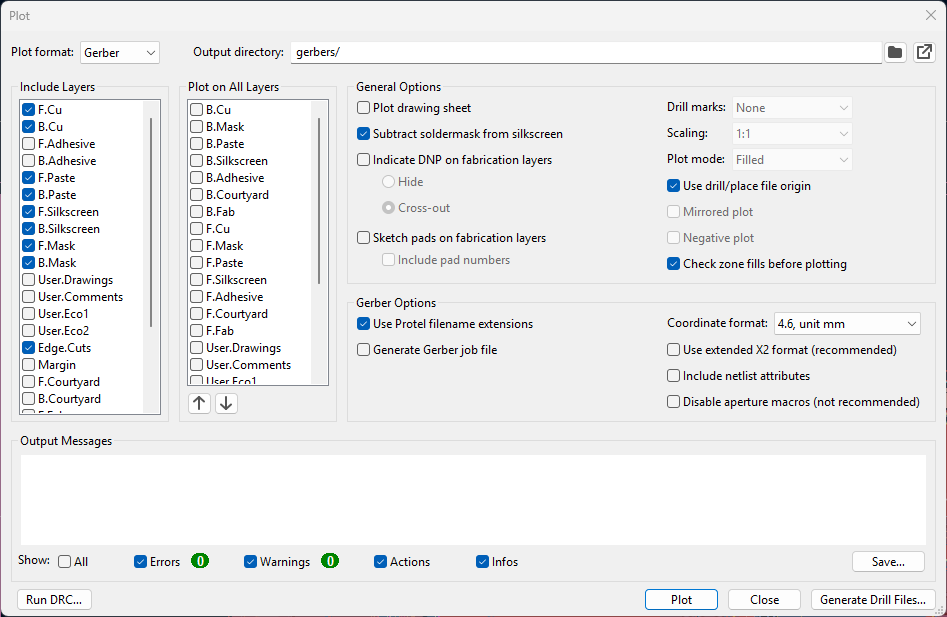Toggle the Warnings message filter
This screenshot has height=617, width=947.
coord(251,562)
